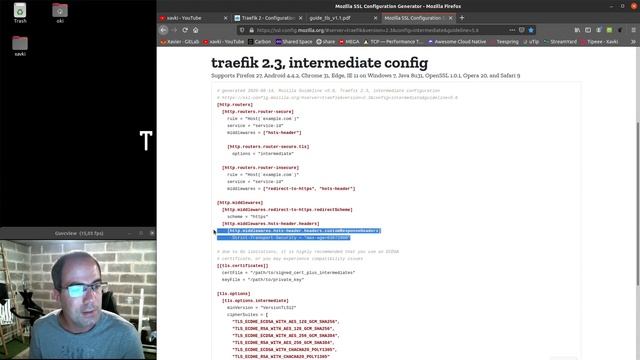This screenshot has height=360, width=640.
Task: Open the Shared Space bookmark
Action: pyautogui.click(x=294, y=42)
